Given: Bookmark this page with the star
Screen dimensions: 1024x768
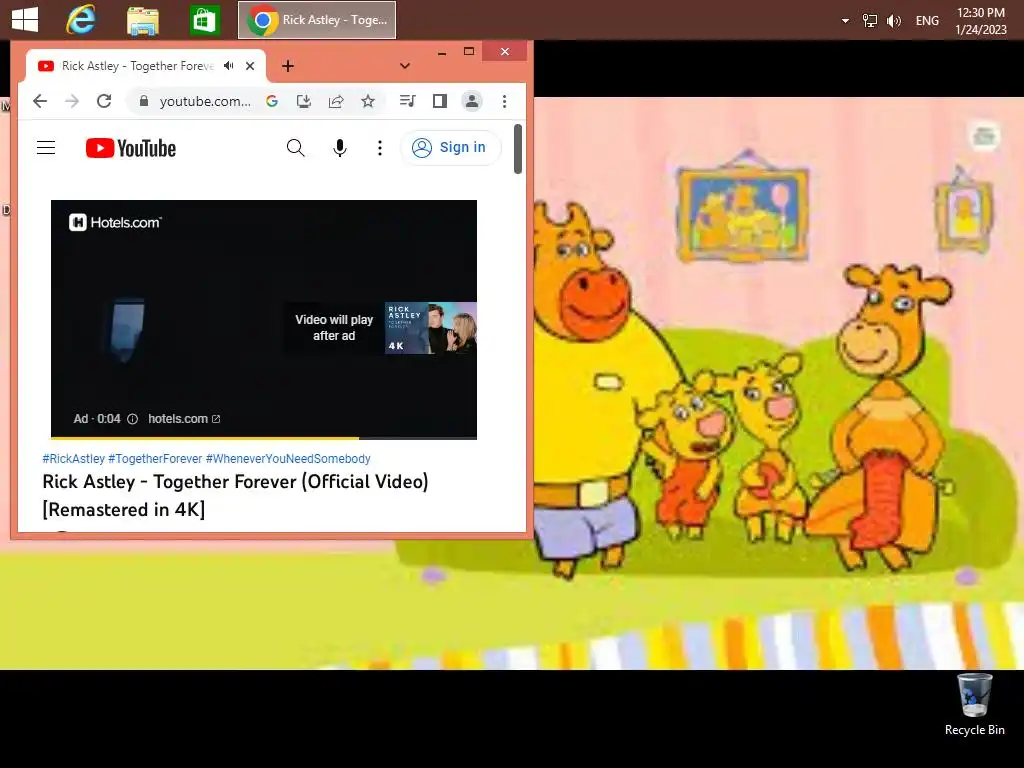Looking at the screenshot, I should (x=368, y=101).
